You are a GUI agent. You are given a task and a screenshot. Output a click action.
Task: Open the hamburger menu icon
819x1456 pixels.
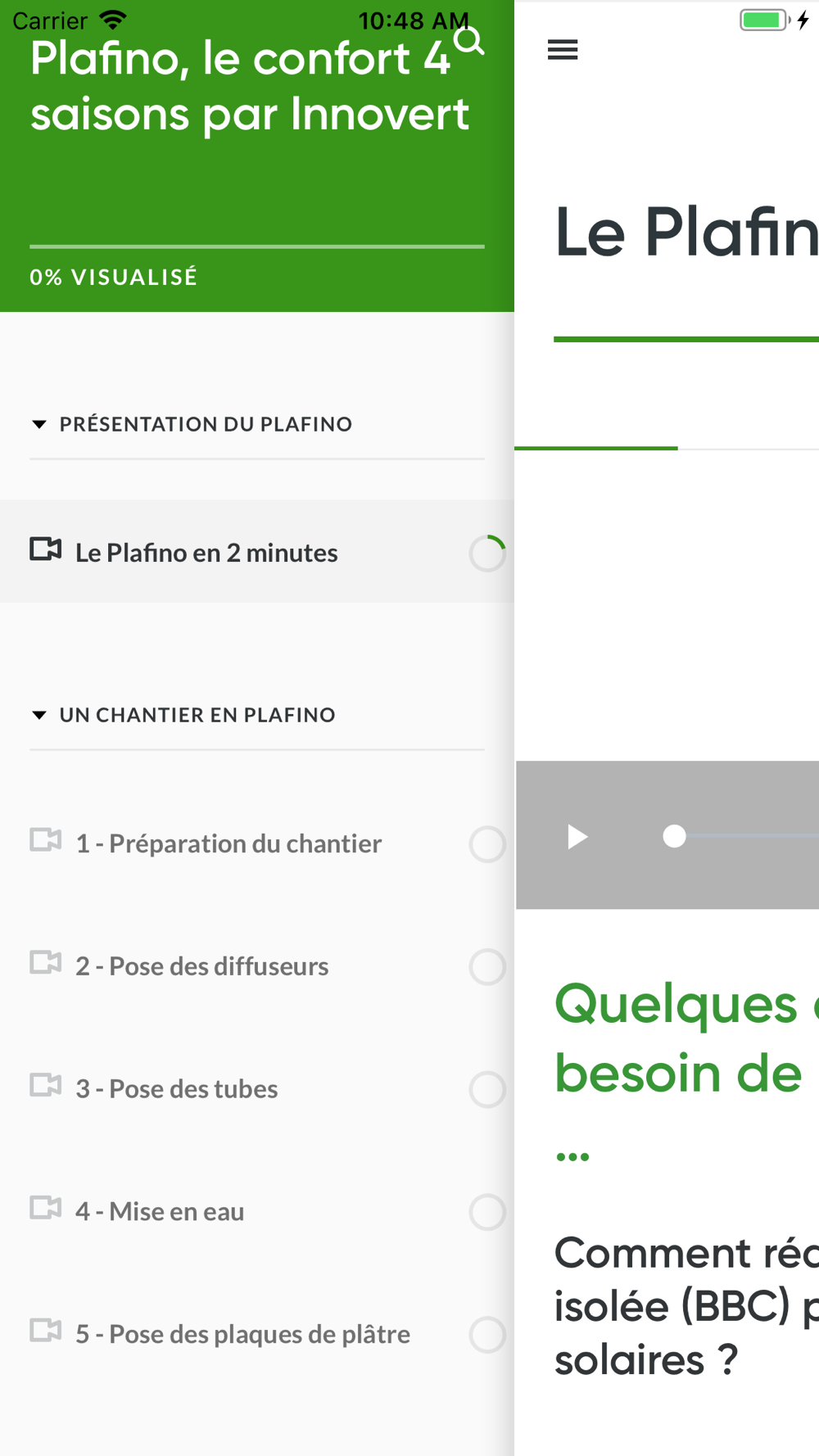coord(563,50)
